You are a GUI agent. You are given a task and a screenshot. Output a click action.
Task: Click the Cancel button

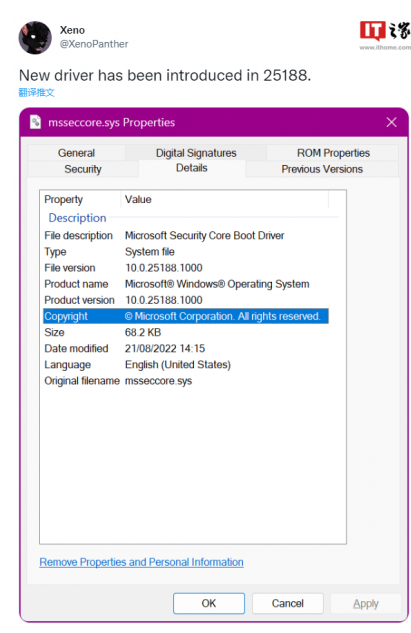287,604
